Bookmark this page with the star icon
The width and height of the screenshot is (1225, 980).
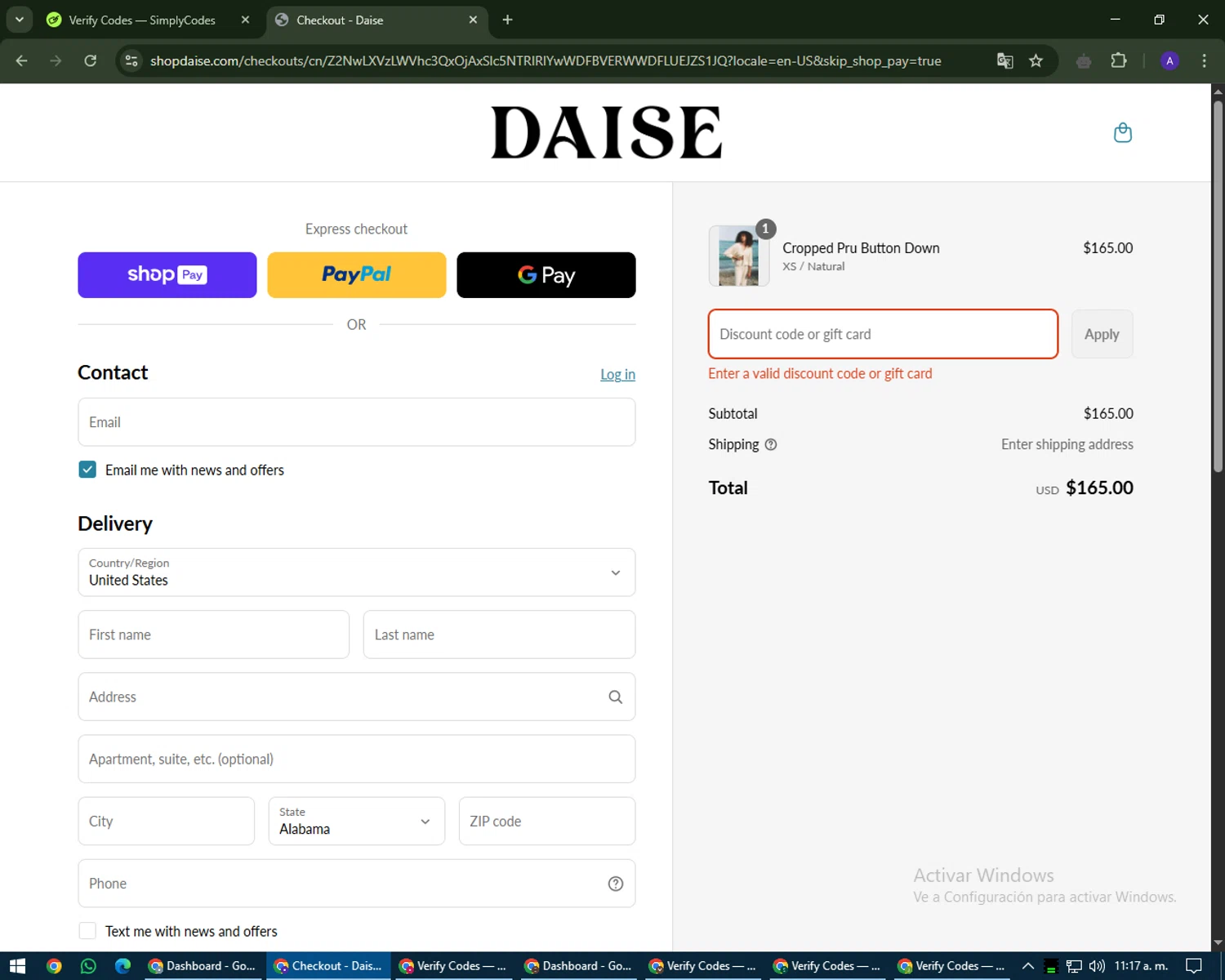click(1036, 60)
